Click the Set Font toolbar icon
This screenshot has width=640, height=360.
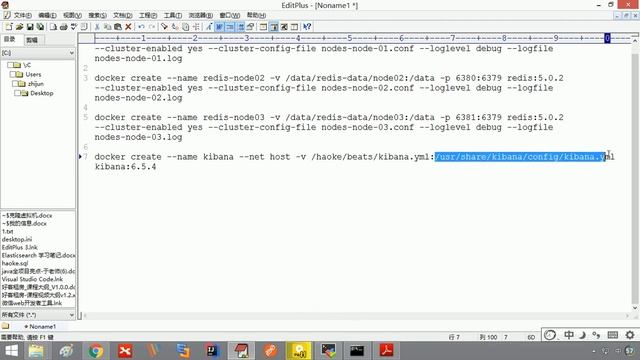click(209, 27)
